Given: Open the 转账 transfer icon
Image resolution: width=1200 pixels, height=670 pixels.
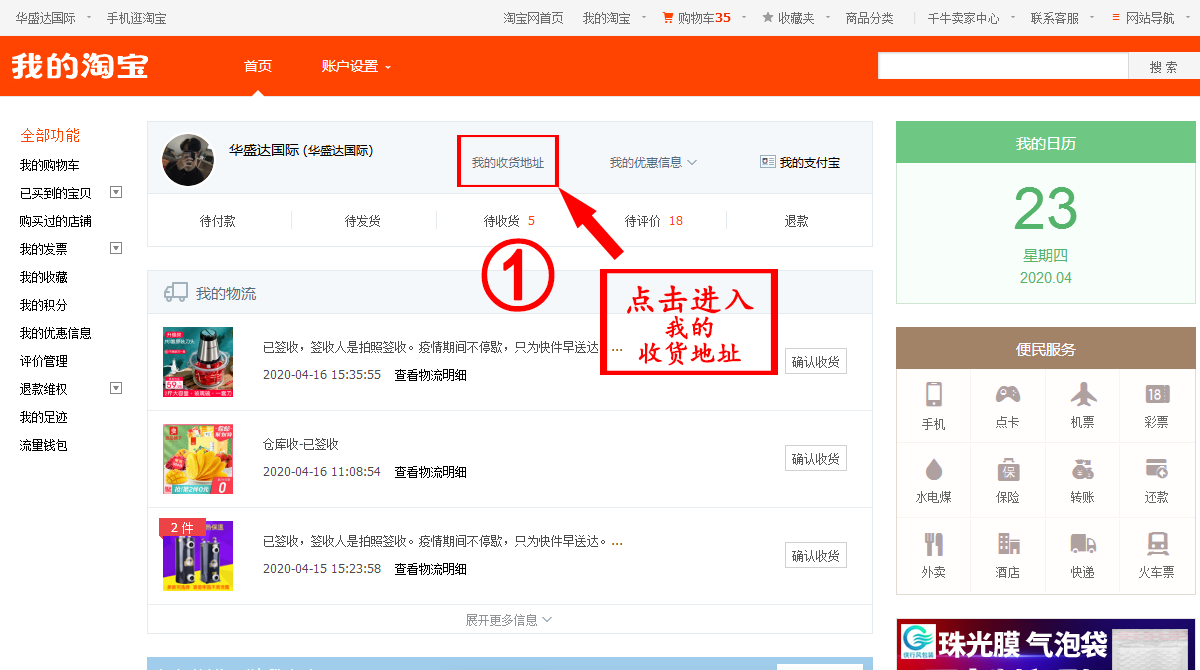Looking at the screenshot, I should pyautogui.click(x=1083, y=468).
